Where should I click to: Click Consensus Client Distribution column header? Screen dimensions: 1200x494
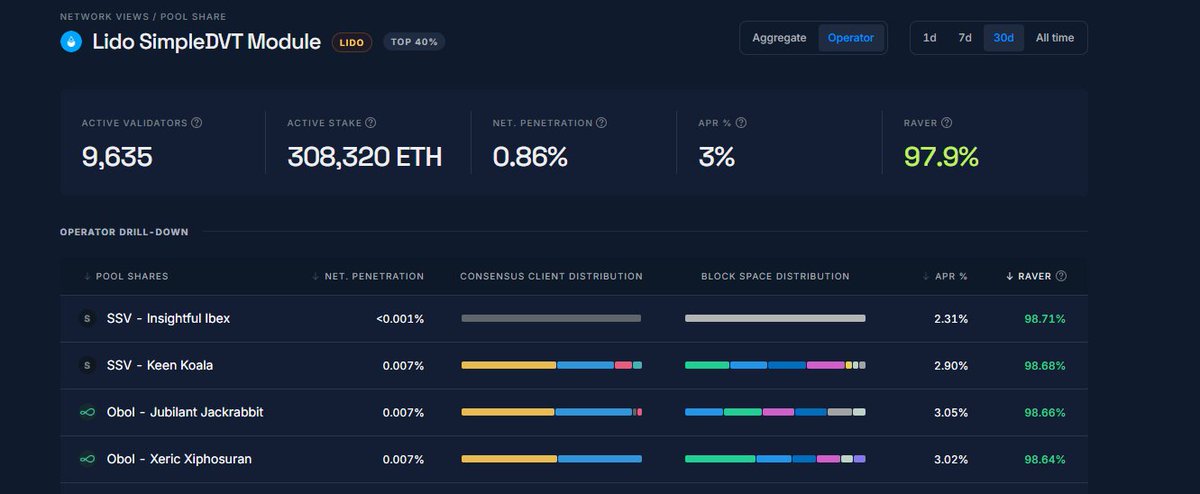pos(551,276)
